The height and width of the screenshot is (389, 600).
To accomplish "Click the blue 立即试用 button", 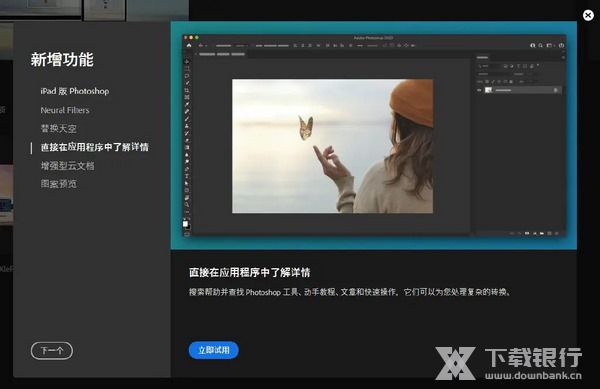I will point(214,350).
